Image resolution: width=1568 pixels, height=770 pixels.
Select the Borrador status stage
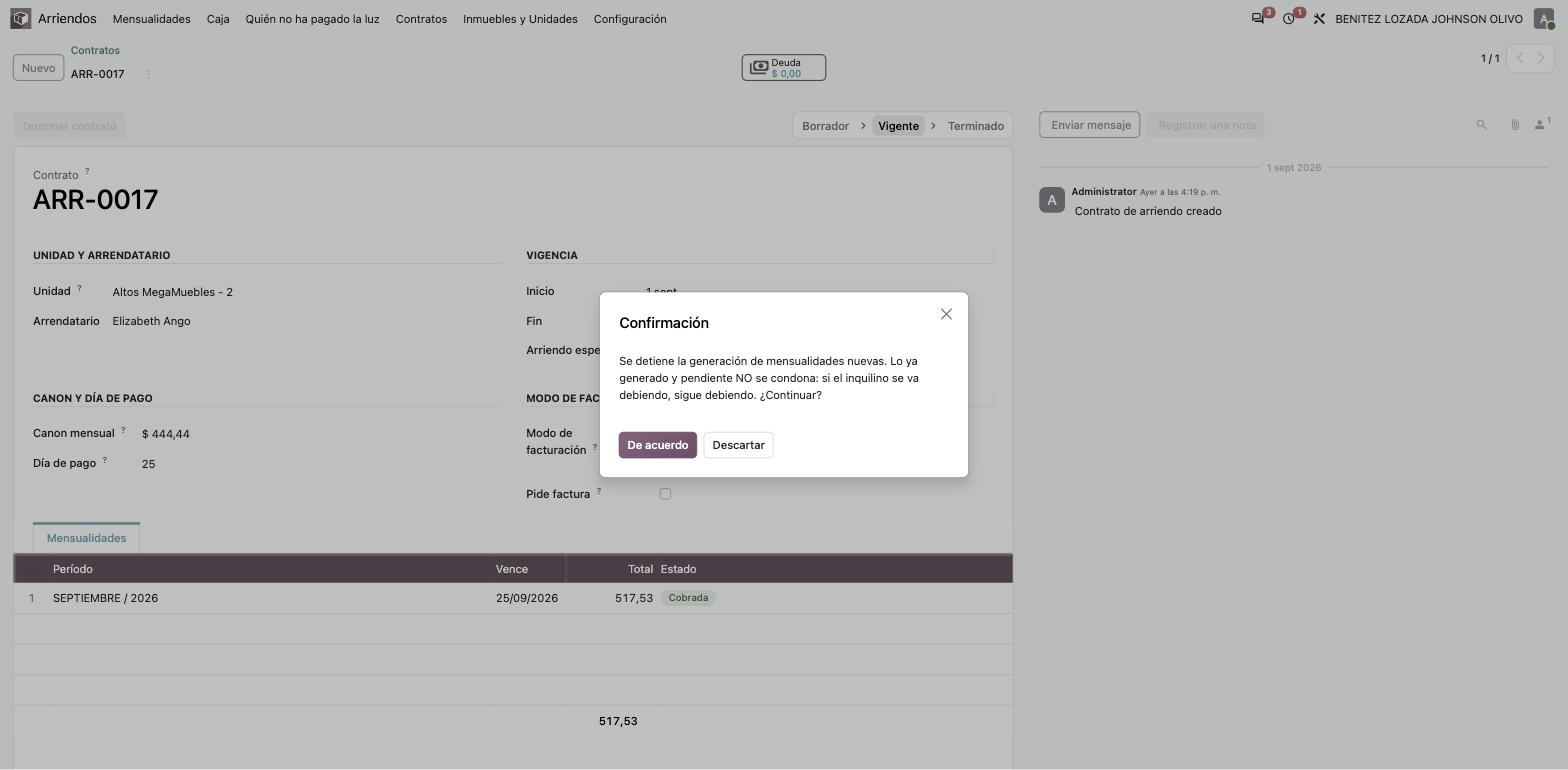[x=825, y=126]
